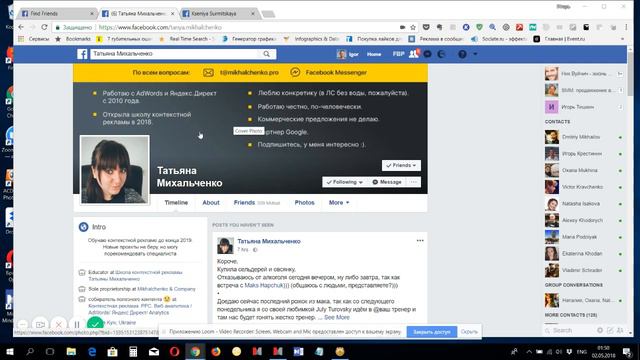
Task: Click the Messenger icon on cover banner
Action: [295, 72]
